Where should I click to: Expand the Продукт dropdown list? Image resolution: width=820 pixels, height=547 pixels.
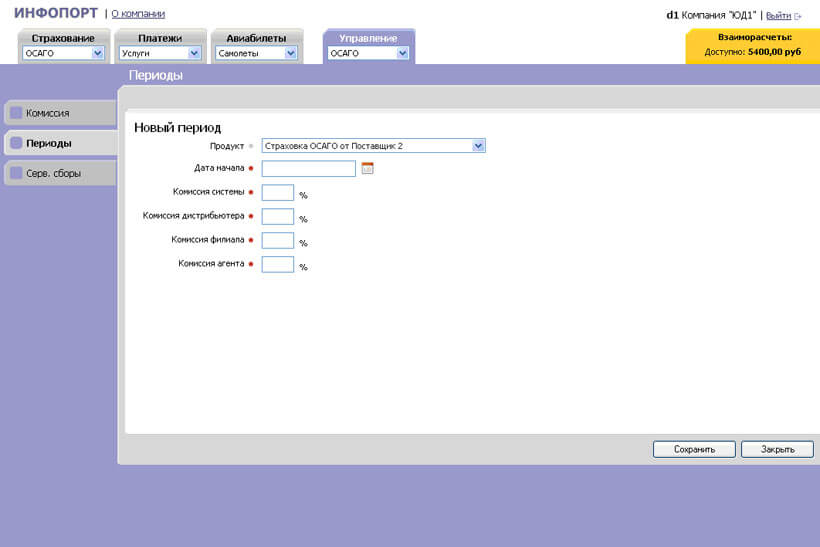tap(478, 146)
